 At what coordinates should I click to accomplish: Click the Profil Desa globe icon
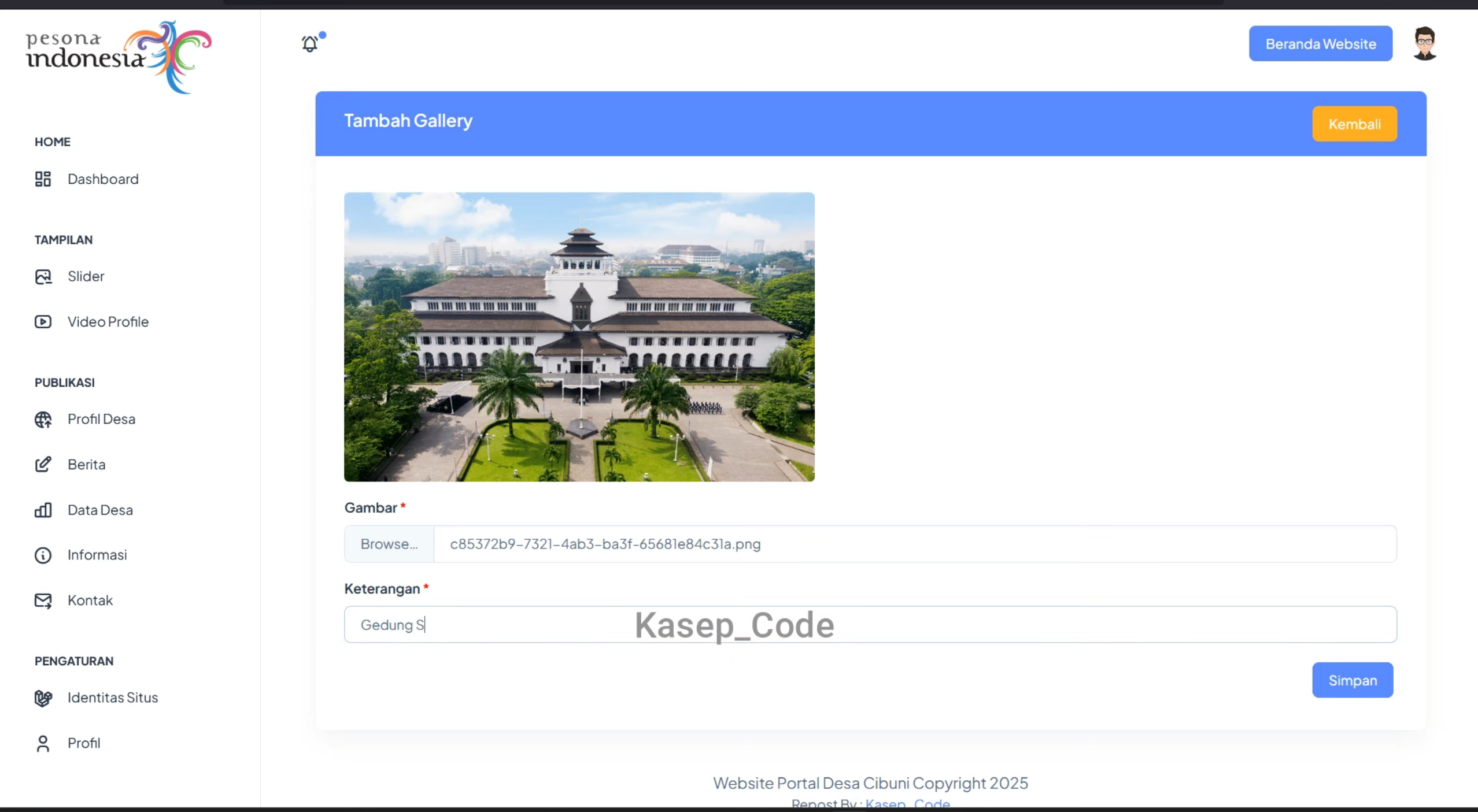click(x=43, y=420)
